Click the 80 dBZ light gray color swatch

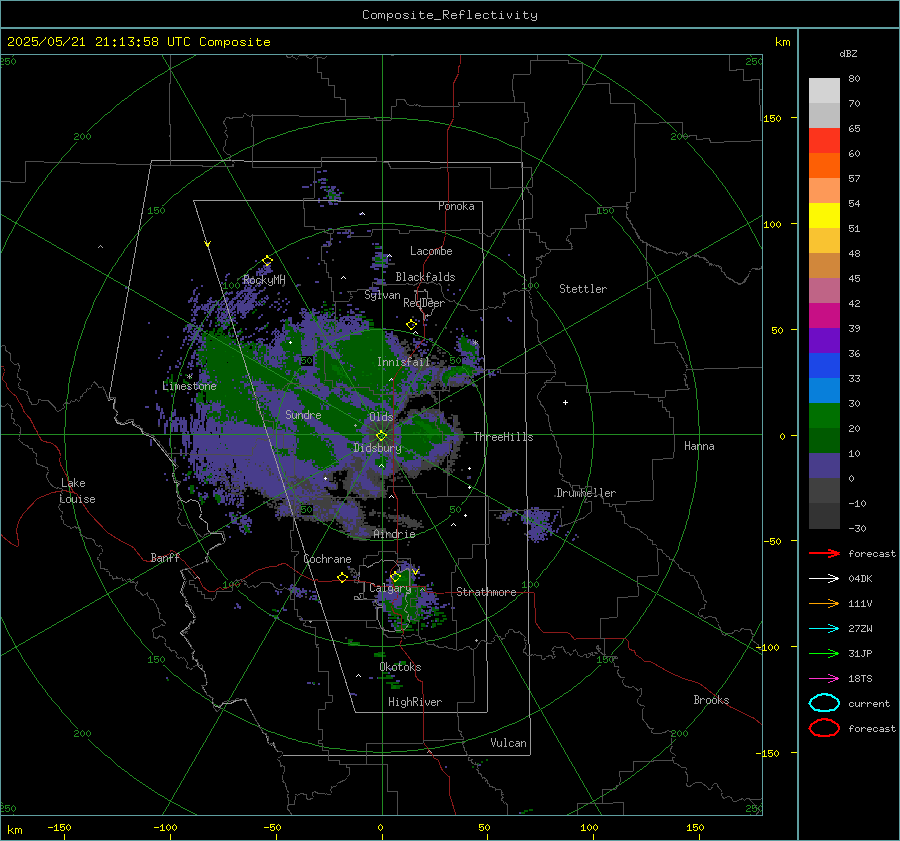tap(824, 90)
